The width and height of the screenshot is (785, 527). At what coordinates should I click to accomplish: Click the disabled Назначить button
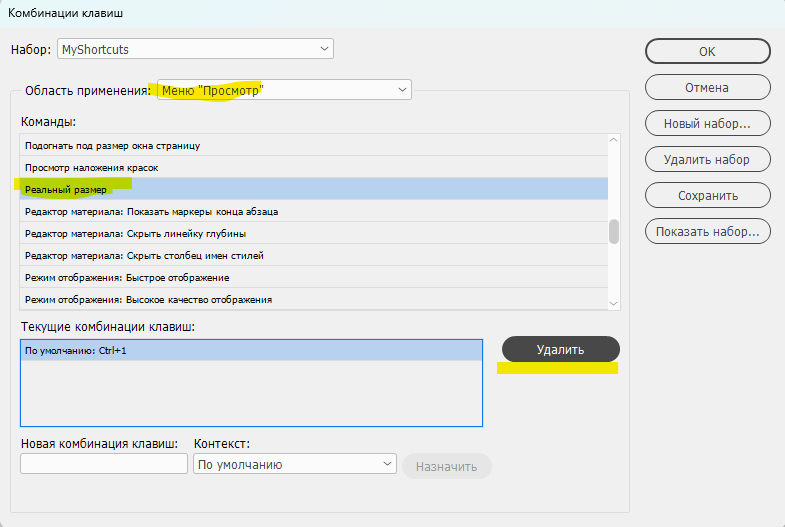tap(447, 466)
